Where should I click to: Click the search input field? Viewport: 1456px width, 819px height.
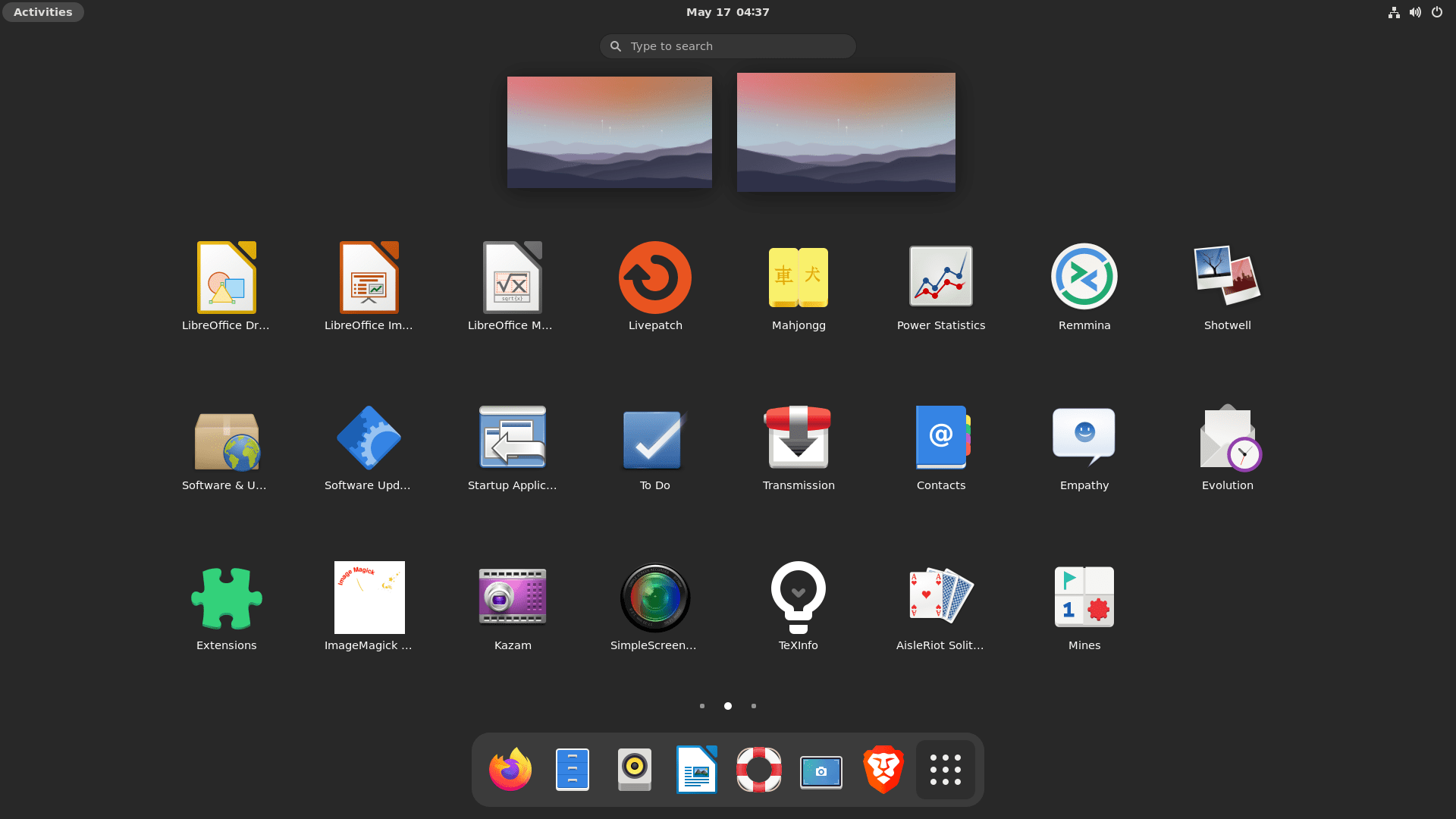(728, 46)
